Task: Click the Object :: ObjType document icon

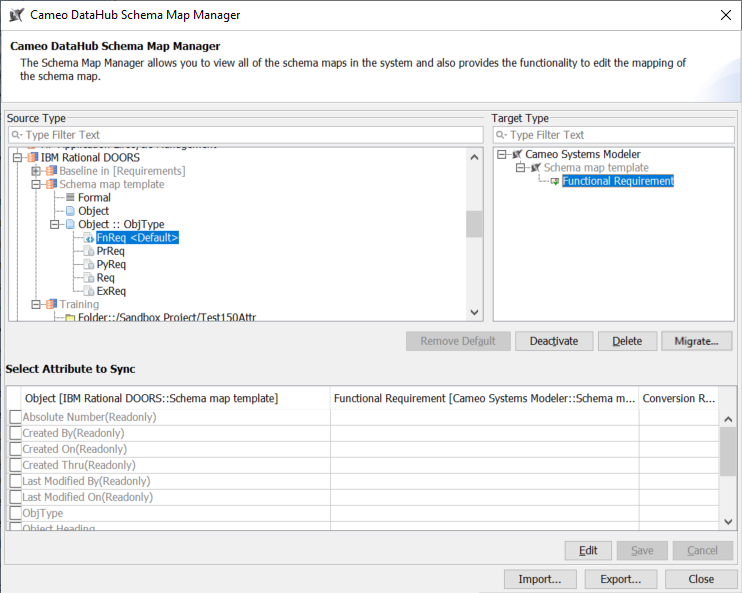Action: [x=70, y=224]
